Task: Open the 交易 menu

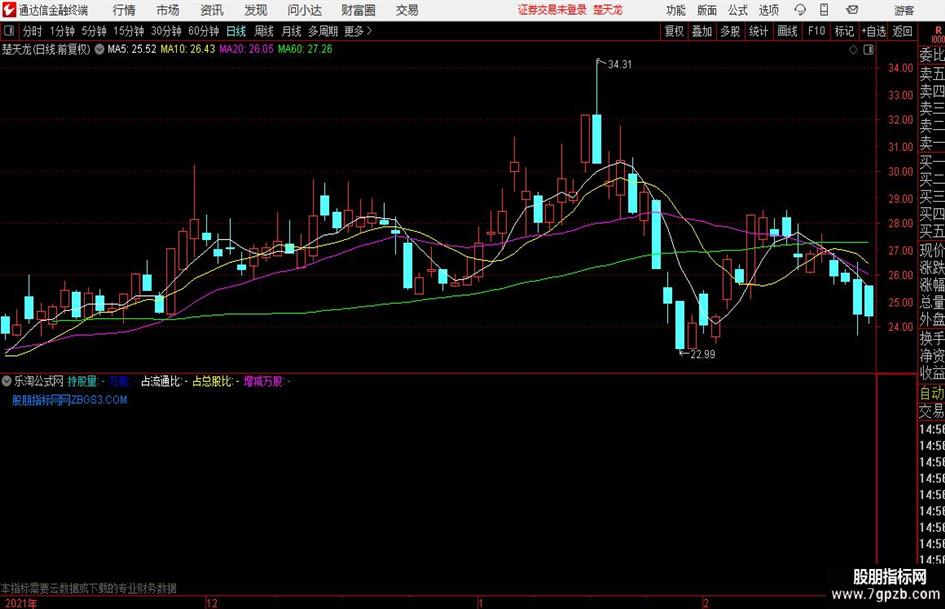Action: tap(407, 10)
